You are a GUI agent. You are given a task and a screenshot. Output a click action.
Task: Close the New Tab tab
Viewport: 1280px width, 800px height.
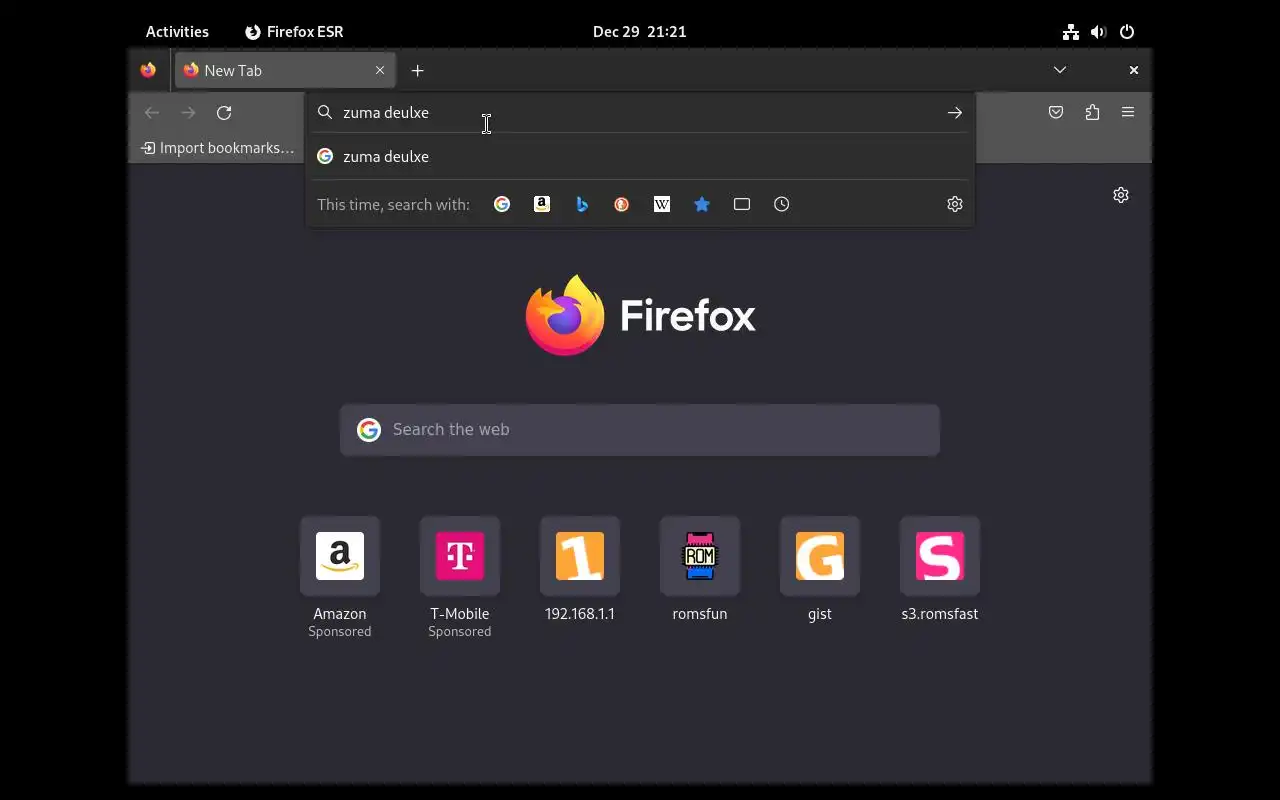(380, 70)
